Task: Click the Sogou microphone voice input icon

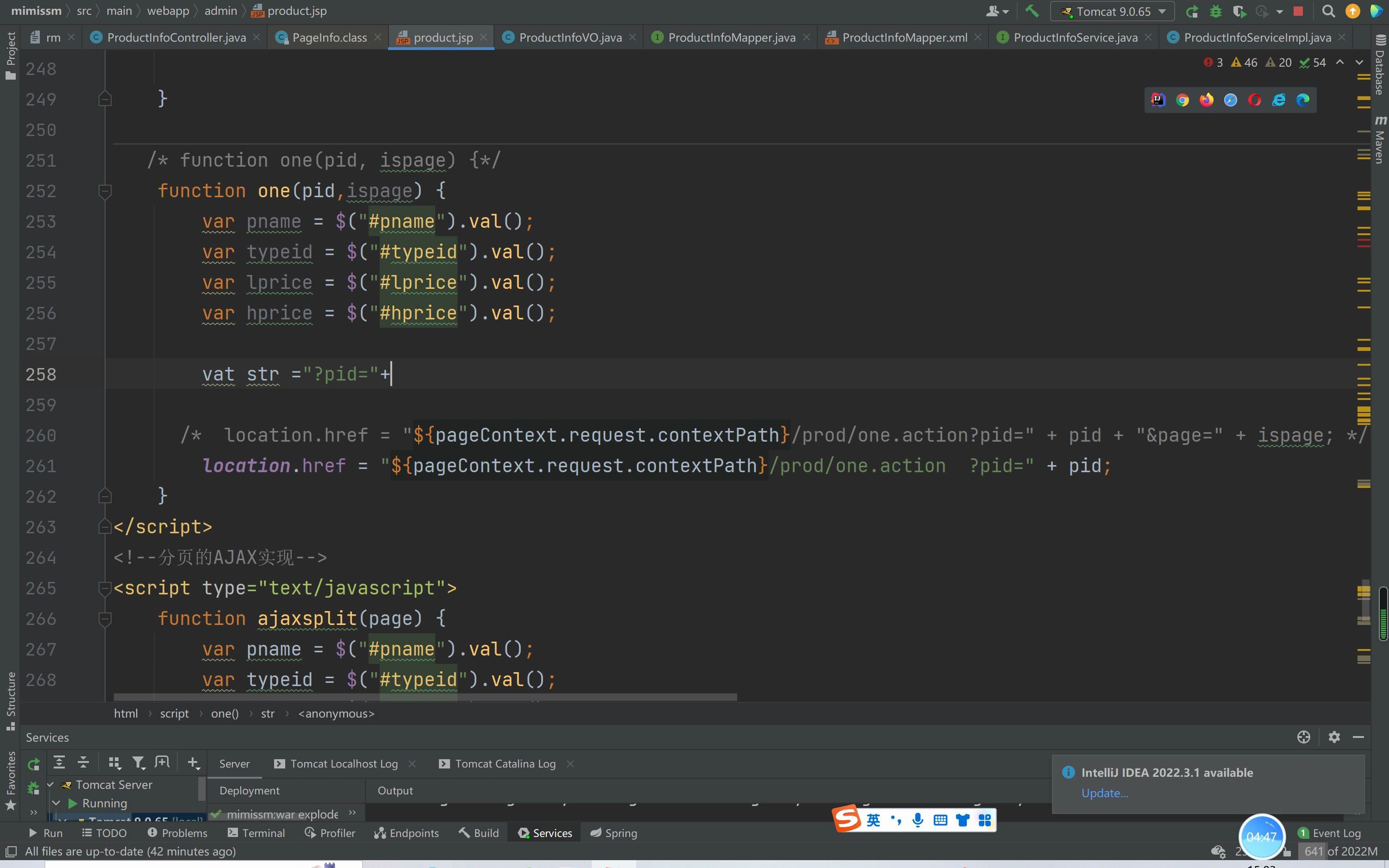Action: click(918, 820)
